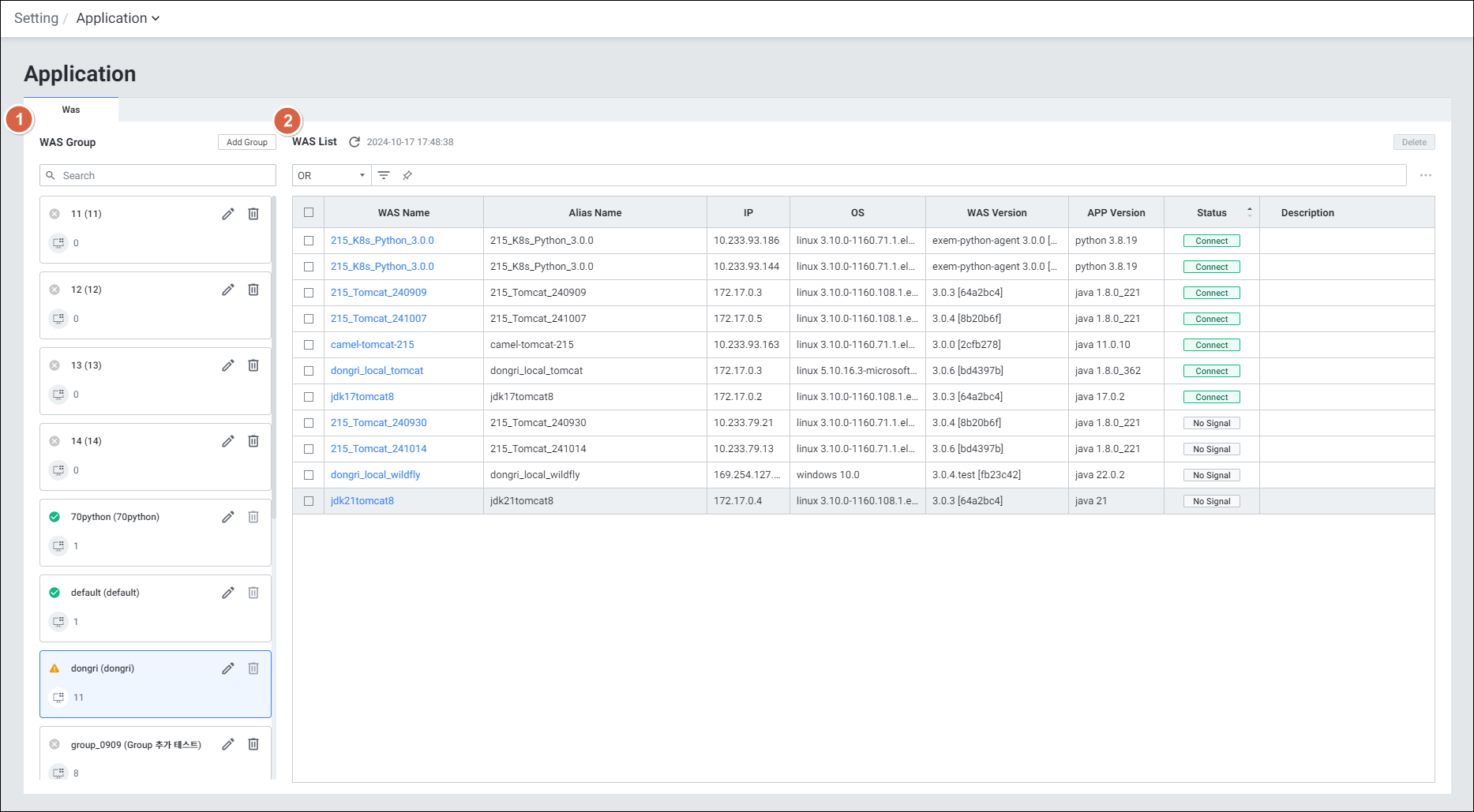The height and width of the screenshot is (812, 1474).
Task: Click the refresh icon beside WAS List
Action: pyautogui.click(x=354, y=142)
